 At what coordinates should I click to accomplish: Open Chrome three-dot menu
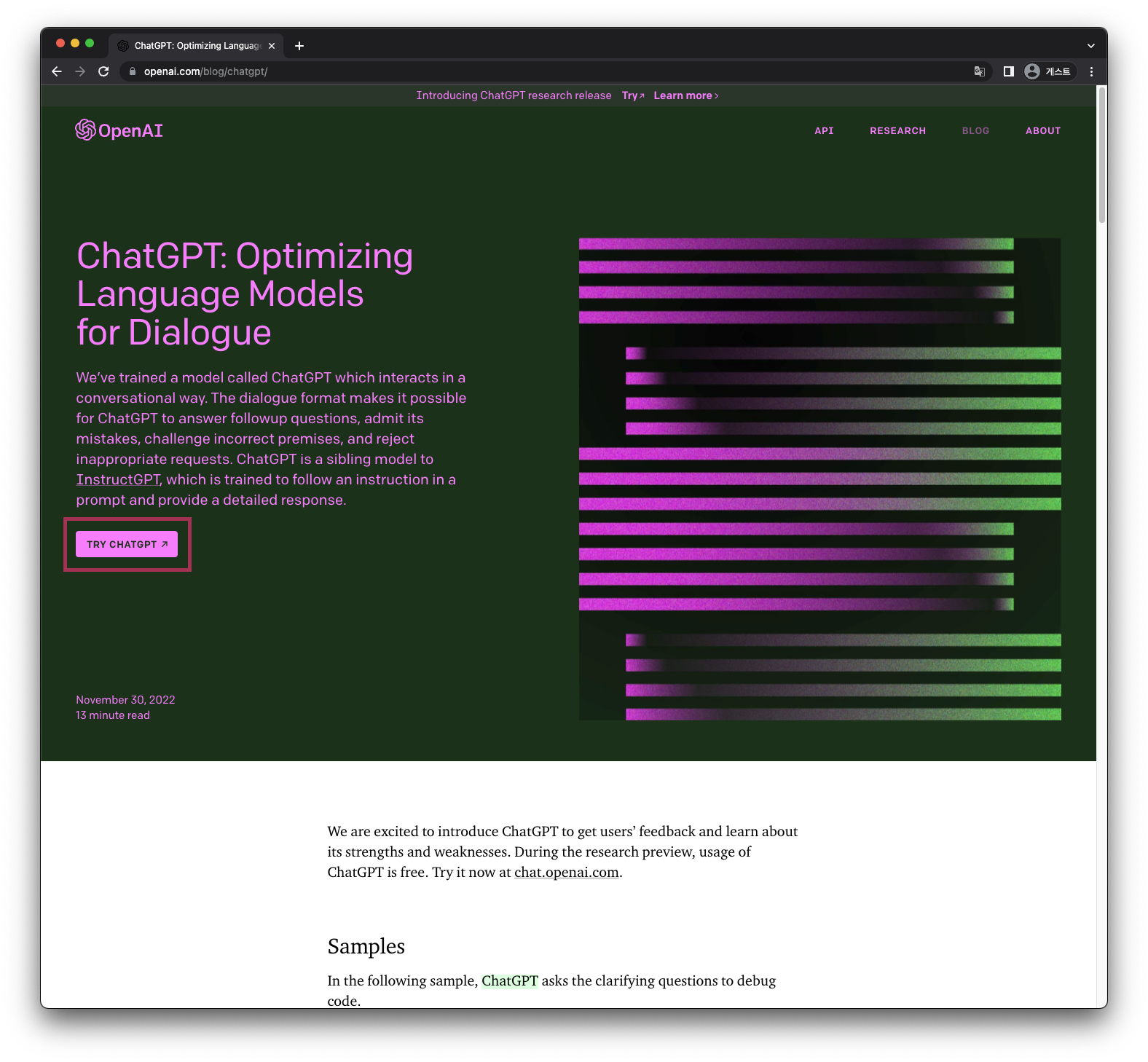(1091, 71)
